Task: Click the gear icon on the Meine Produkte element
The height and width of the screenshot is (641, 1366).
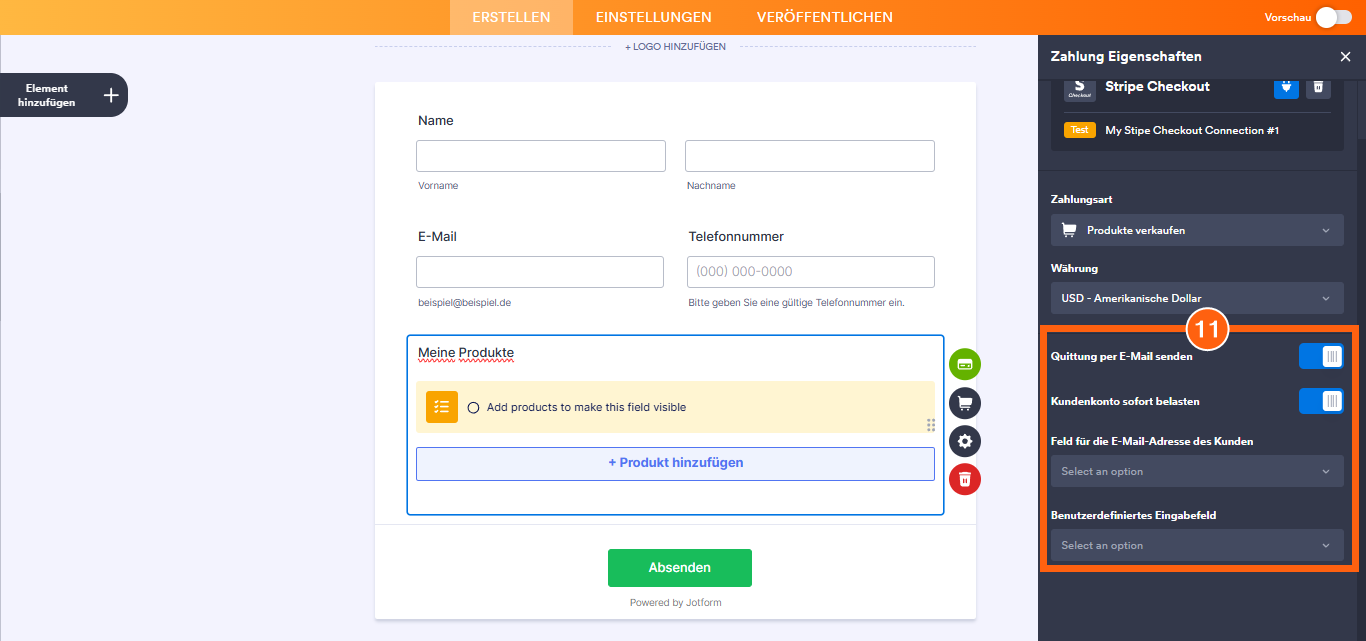Action: (964, 440)
